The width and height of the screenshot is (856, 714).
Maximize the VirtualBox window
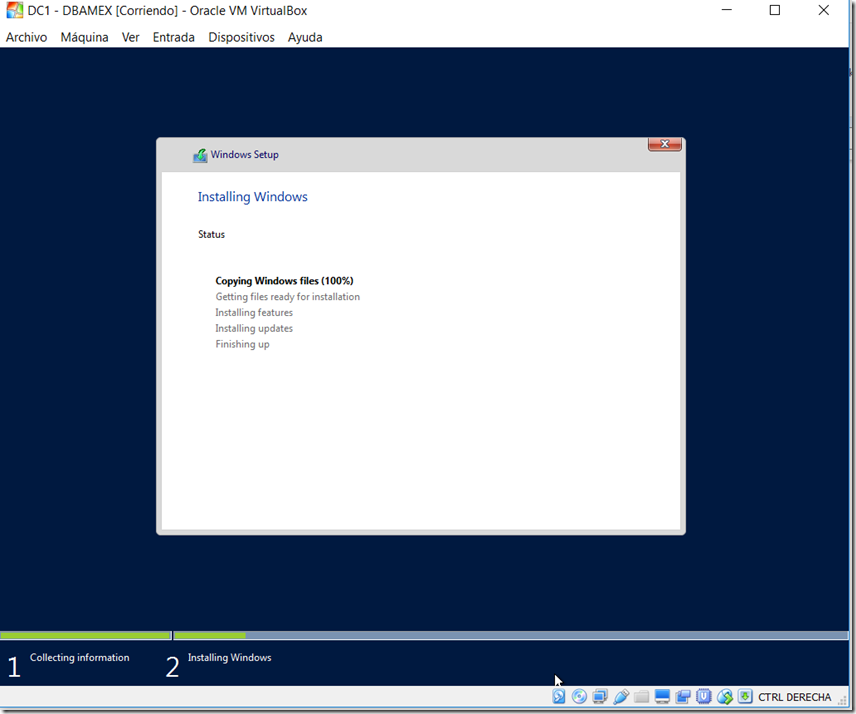(x=775, y=10)
